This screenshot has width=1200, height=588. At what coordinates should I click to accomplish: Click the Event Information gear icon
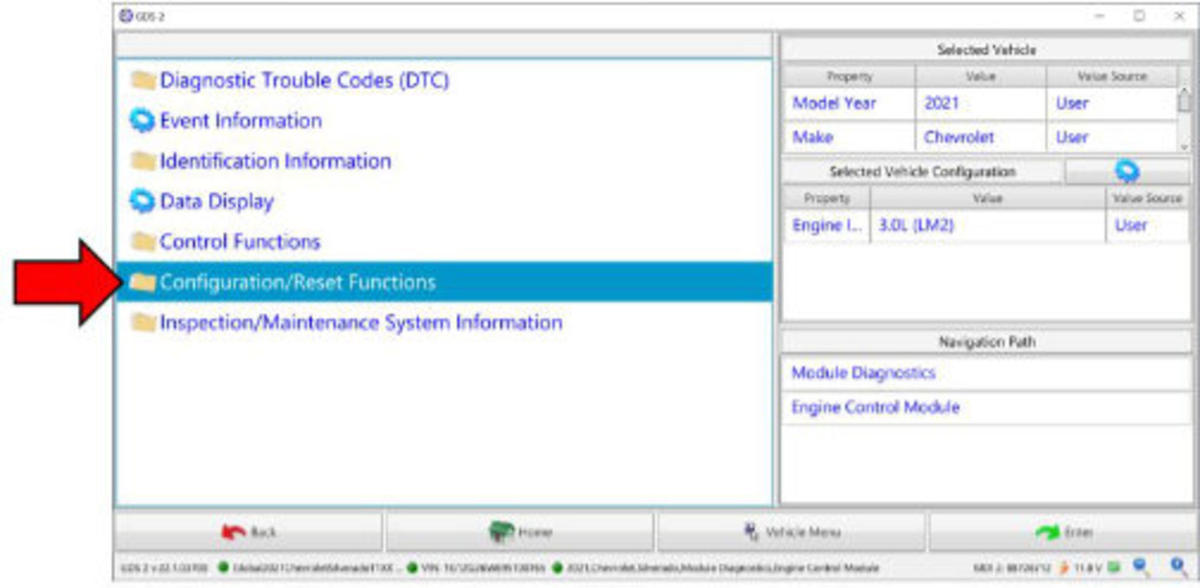(144, 121)
